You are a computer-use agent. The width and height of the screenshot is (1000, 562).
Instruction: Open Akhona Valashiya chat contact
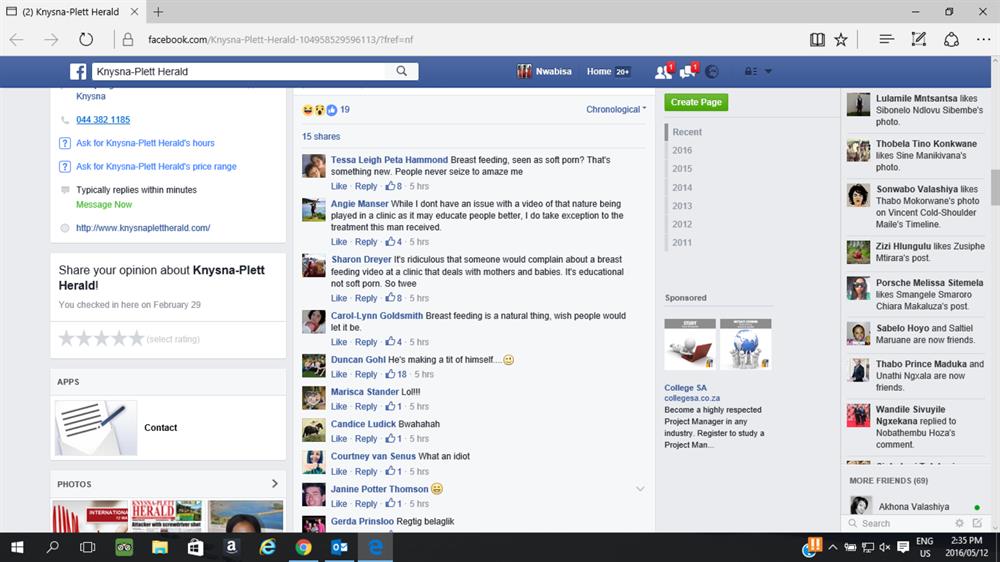pos(914,507)
